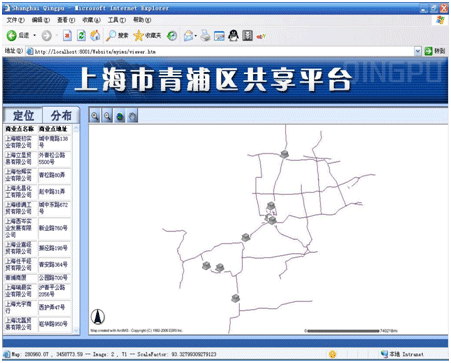
Task: Click the north arrow compass icon on map
Action: (x=98, y=317)
